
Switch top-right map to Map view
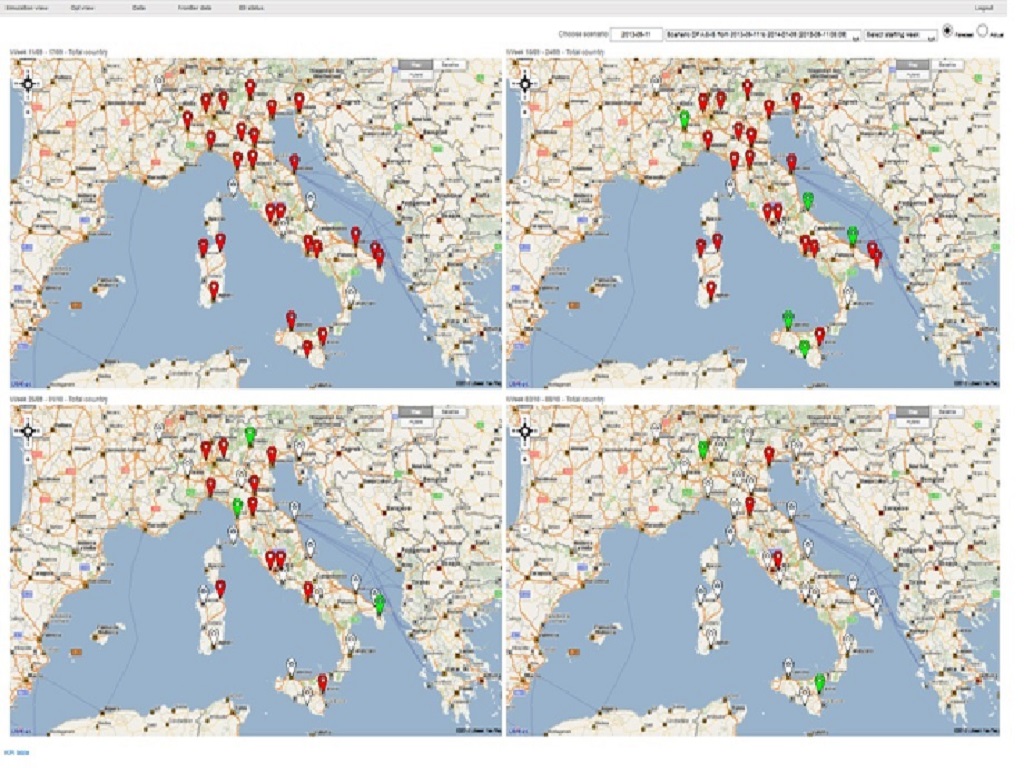913,65
